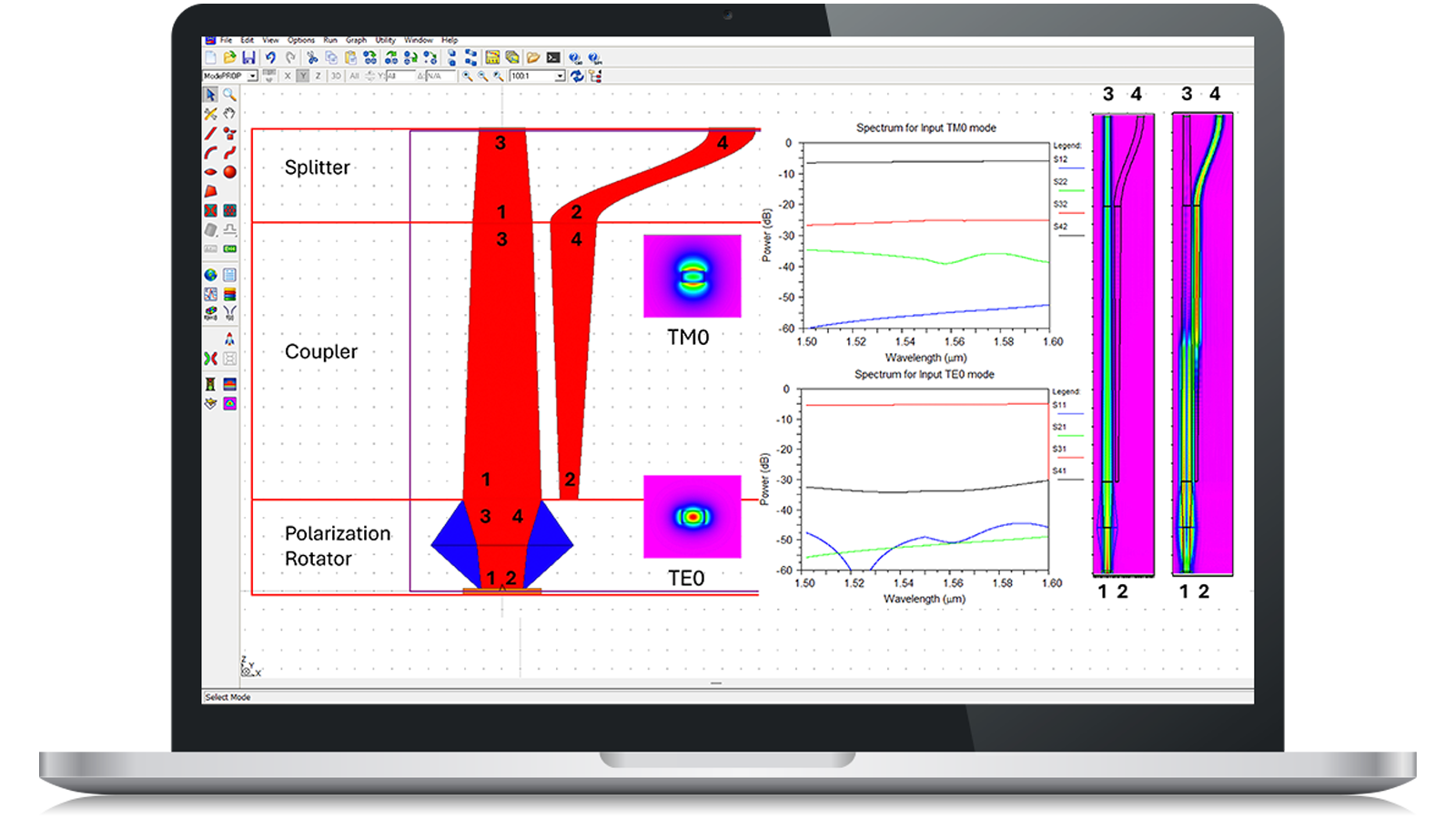Open the Graph menu

[357, 40]
